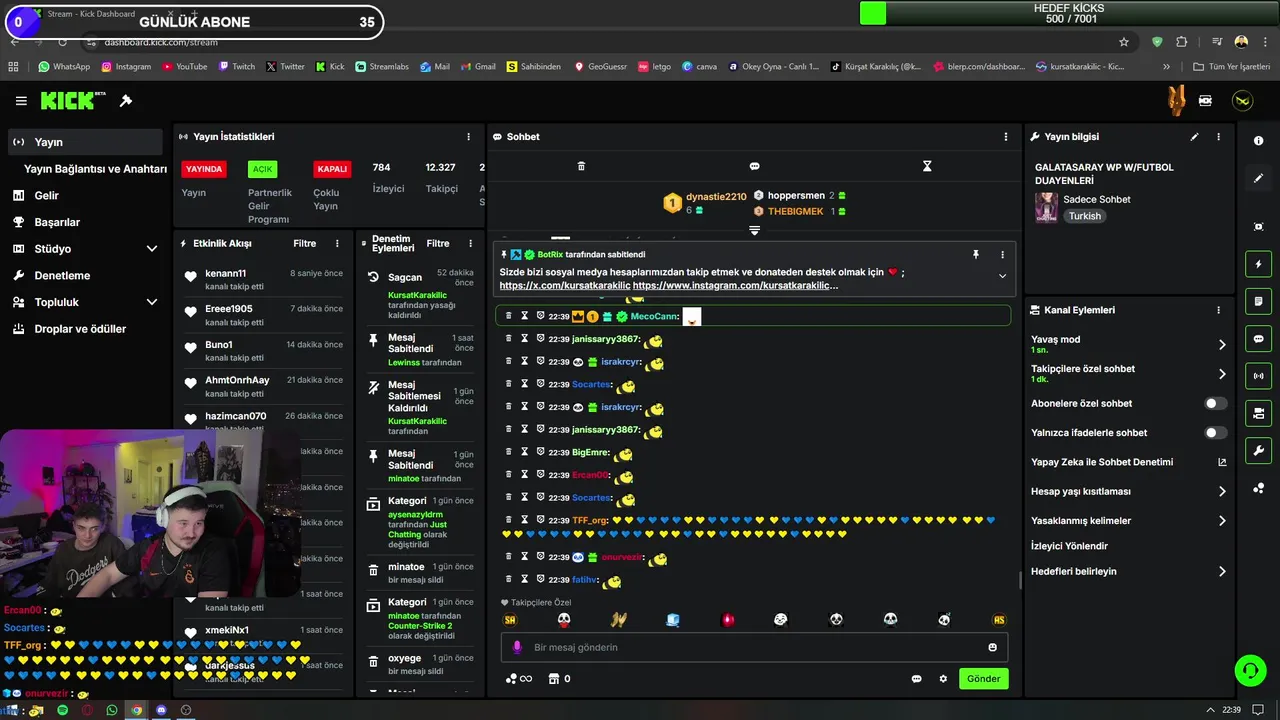Viewport: 1280px width, 720px height.
Task: Click the Sadece Sohbet category thumbnail
Action: click(1046, 207)
